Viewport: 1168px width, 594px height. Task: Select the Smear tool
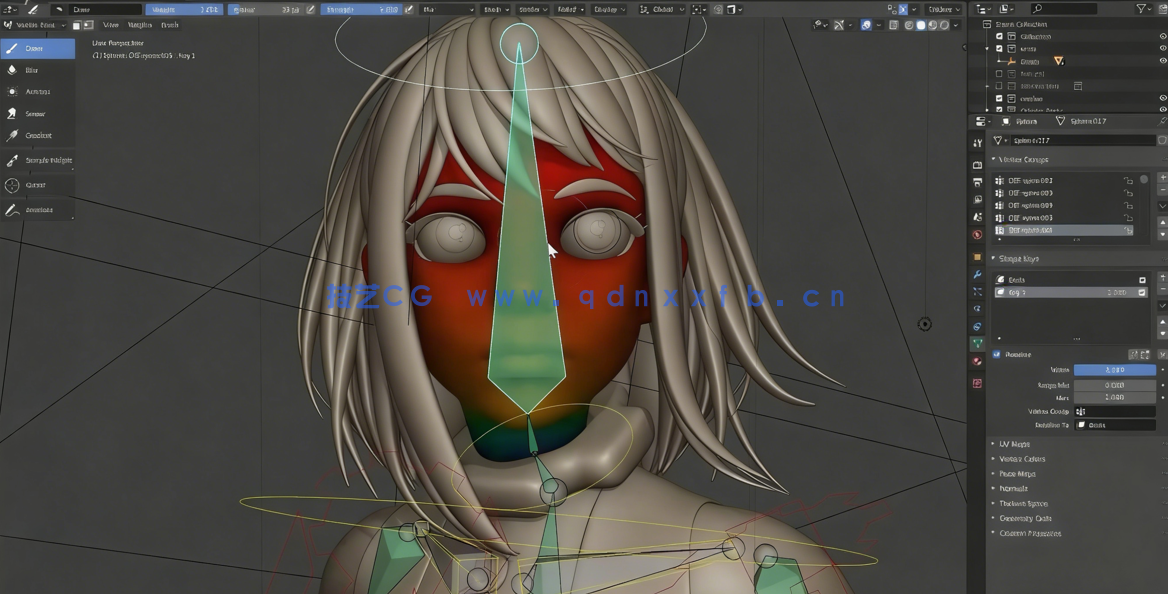pyautogui.click(x=37, y=113)
